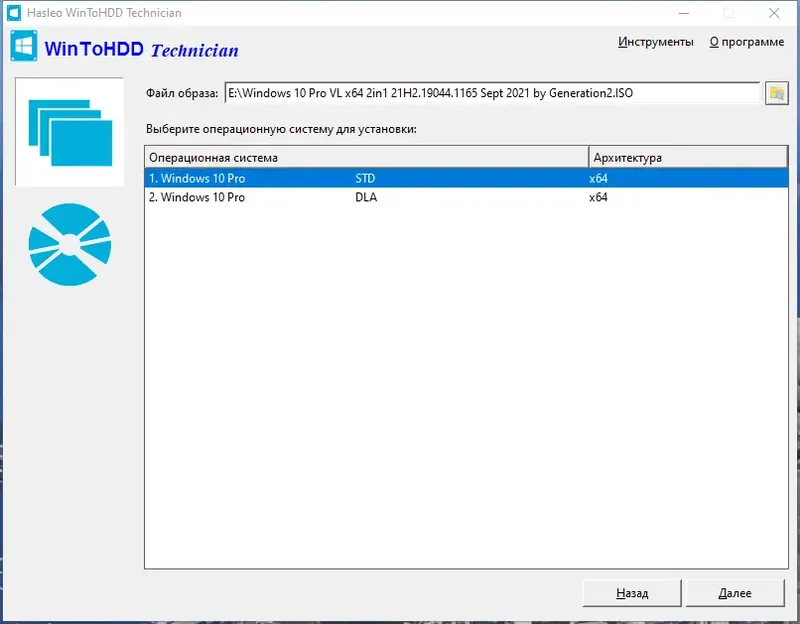This screenshot has height=624, width=800.
Task: Click the DLA edition text
Action: pyautogui.click(x=366, y=197)
